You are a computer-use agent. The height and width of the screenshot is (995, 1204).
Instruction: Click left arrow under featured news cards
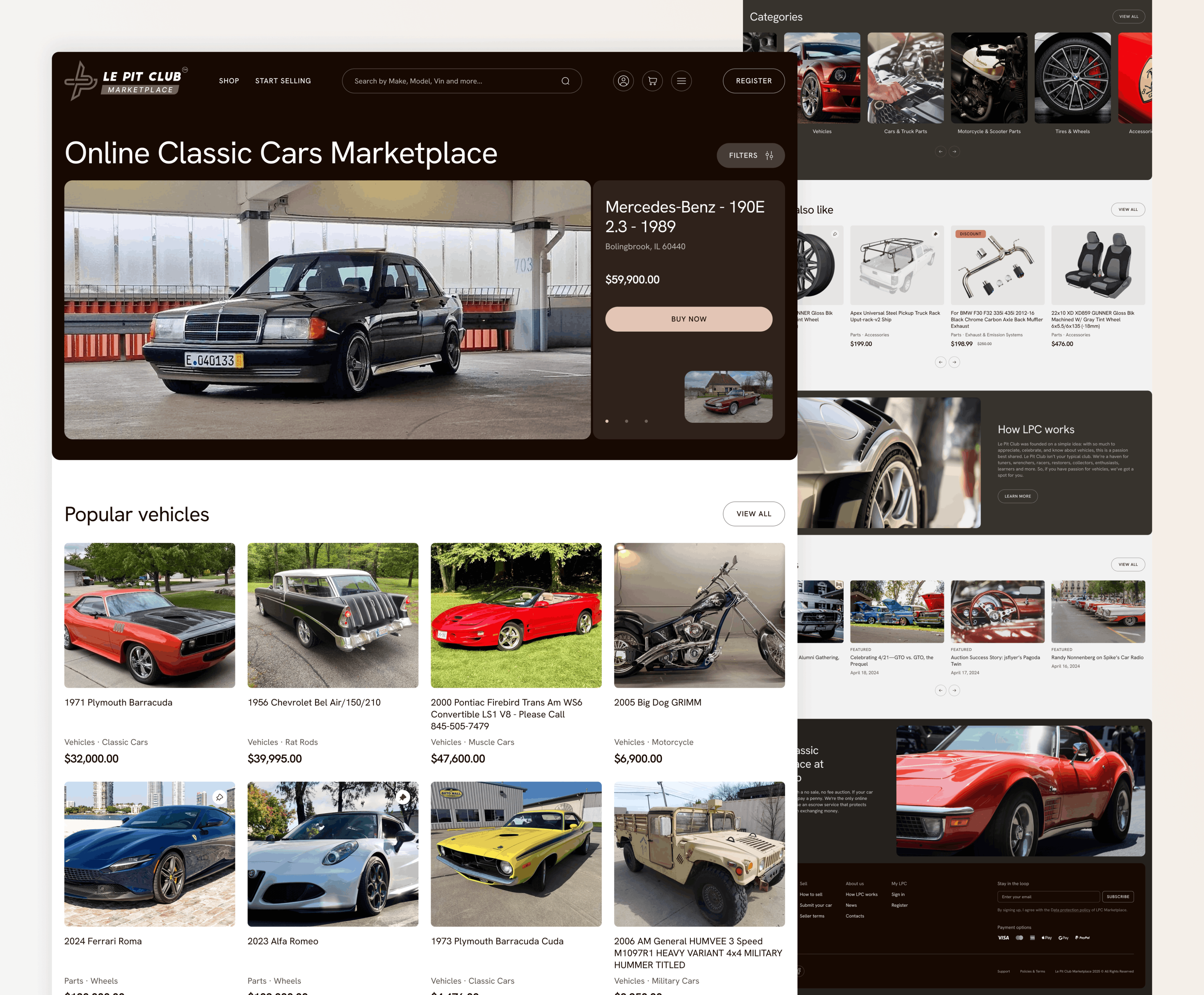(x=940, y=690)
